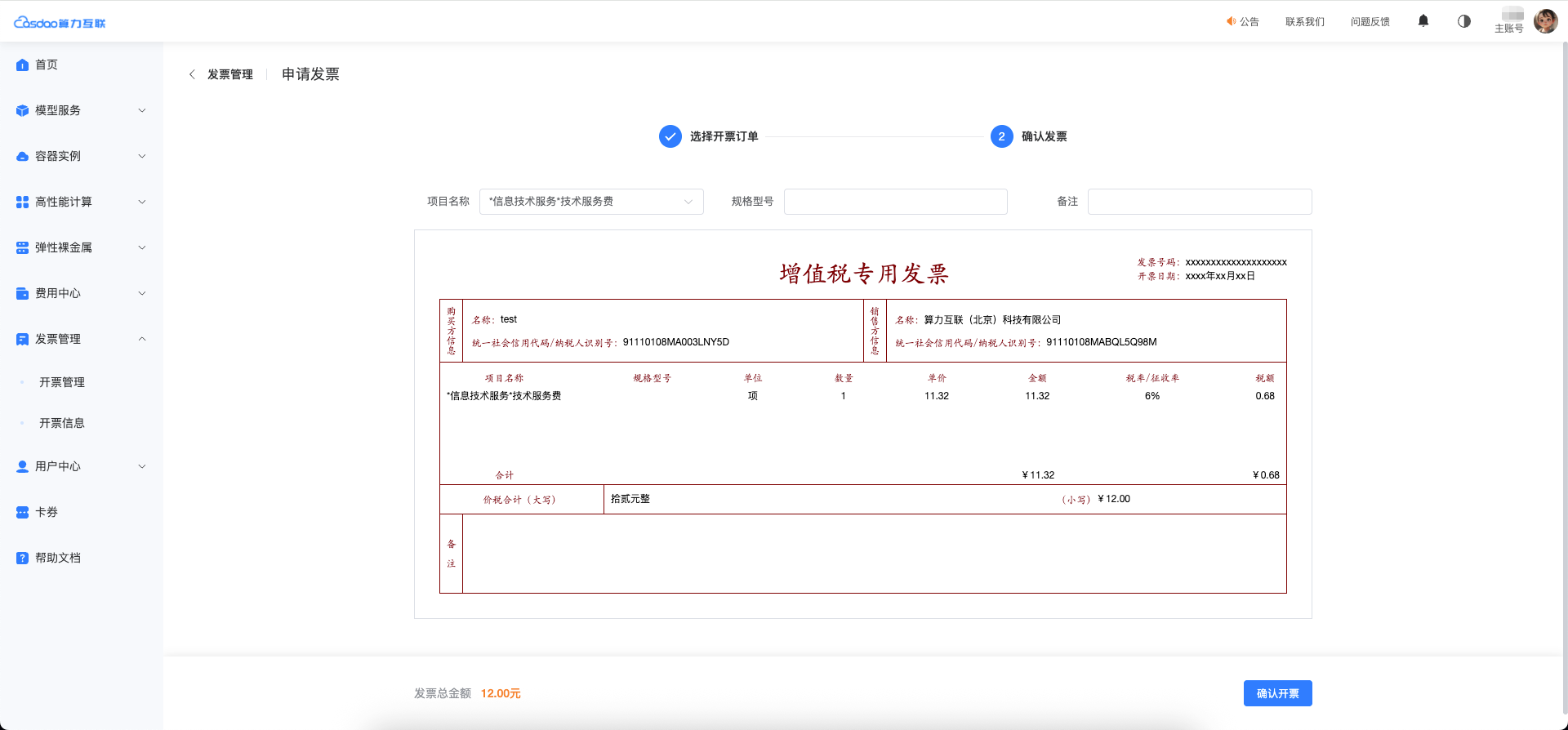Click the 拾贰元整 amount text
The image size is (1568, 730).
(630, 499)
